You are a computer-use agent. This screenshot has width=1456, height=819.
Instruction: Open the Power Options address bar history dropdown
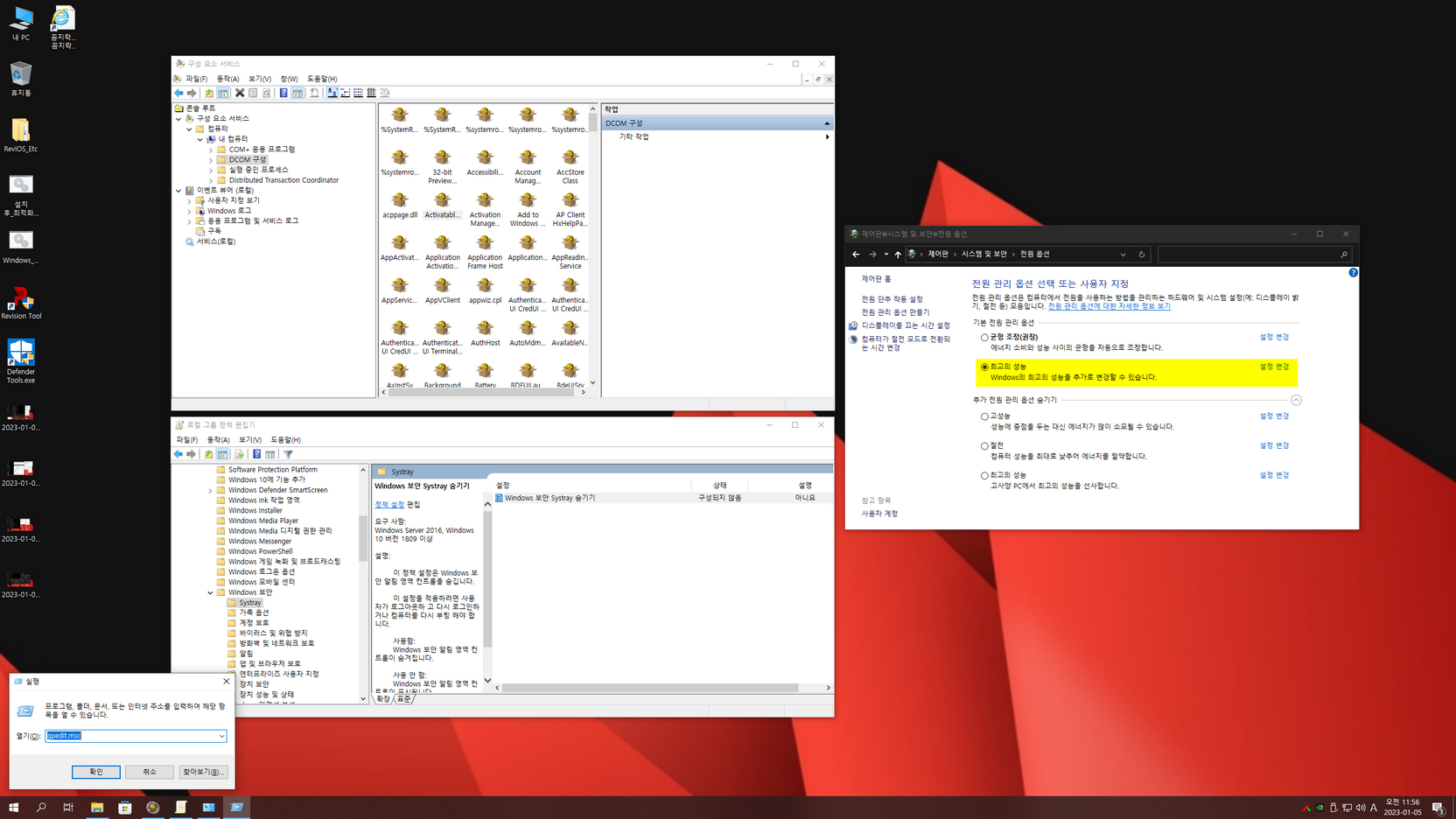[1123, 255]
